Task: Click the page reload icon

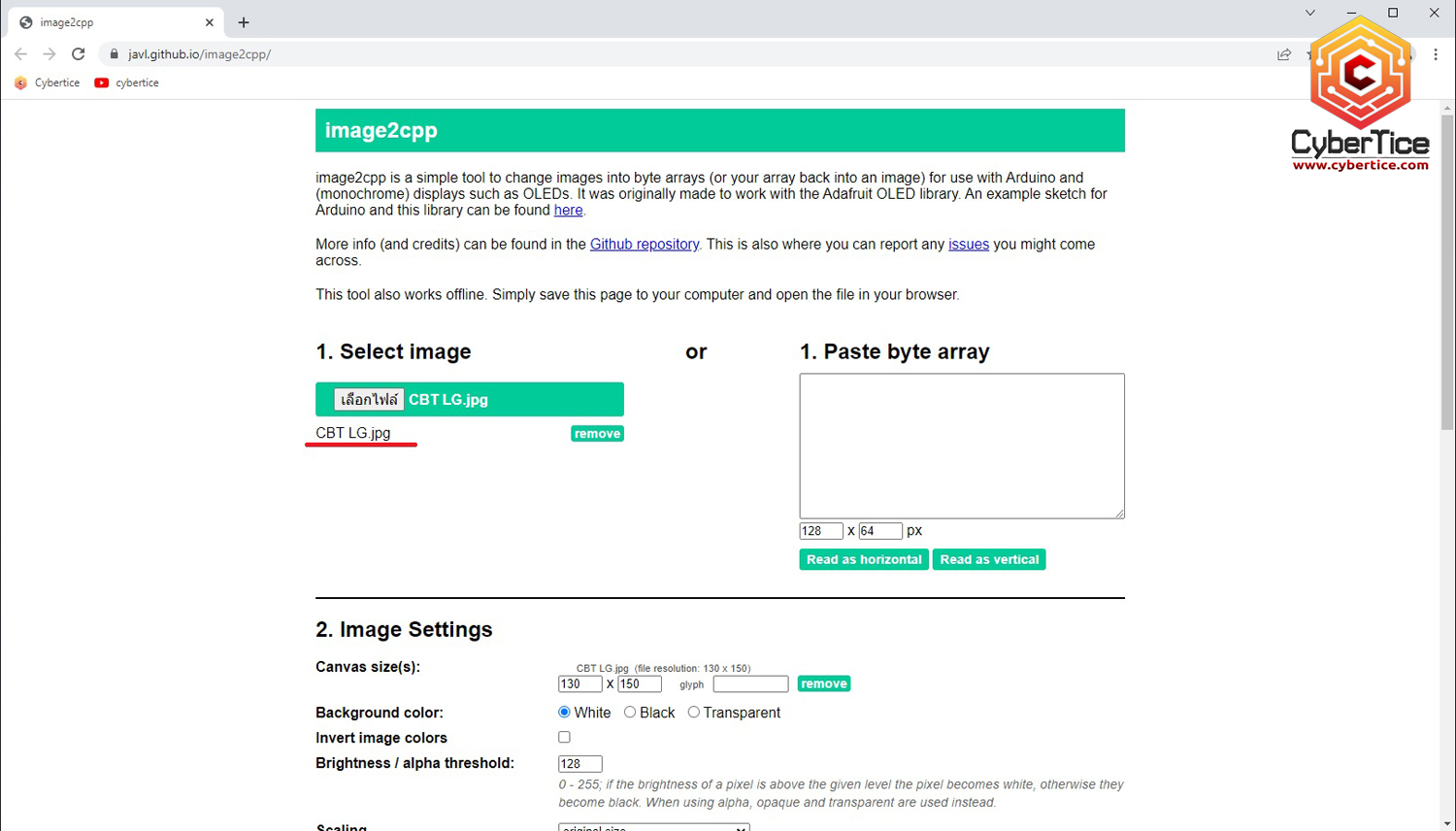Action: point(79,54)
